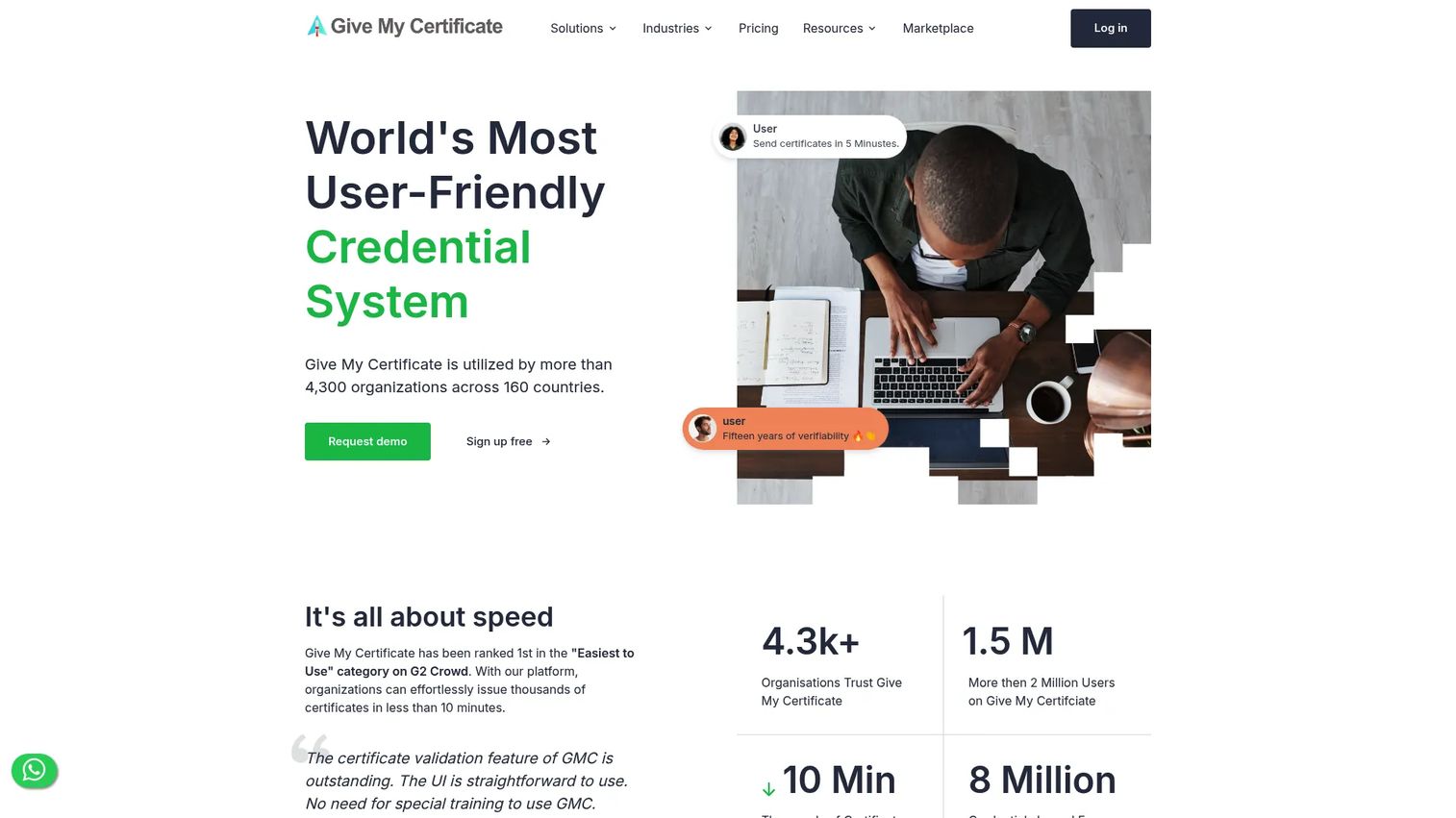Click the 8 Million statistic
1456x818 pixels.
(1042, 780)
